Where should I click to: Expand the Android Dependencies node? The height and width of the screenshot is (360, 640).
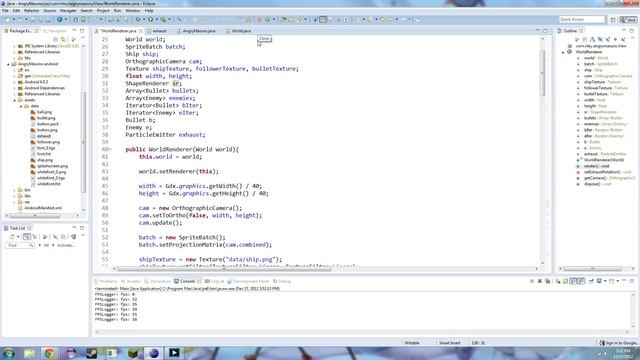pyautogui.click(x=14, y=88)
